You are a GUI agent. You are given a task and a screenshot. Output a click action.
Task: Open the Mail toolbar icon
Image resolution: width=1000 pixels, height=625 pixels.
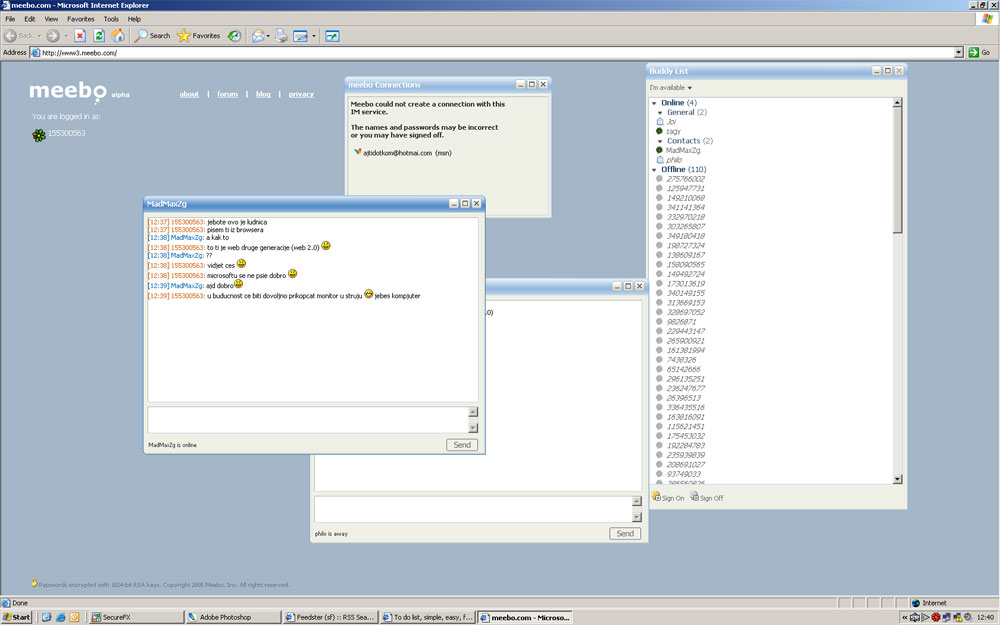click(259, 35)
